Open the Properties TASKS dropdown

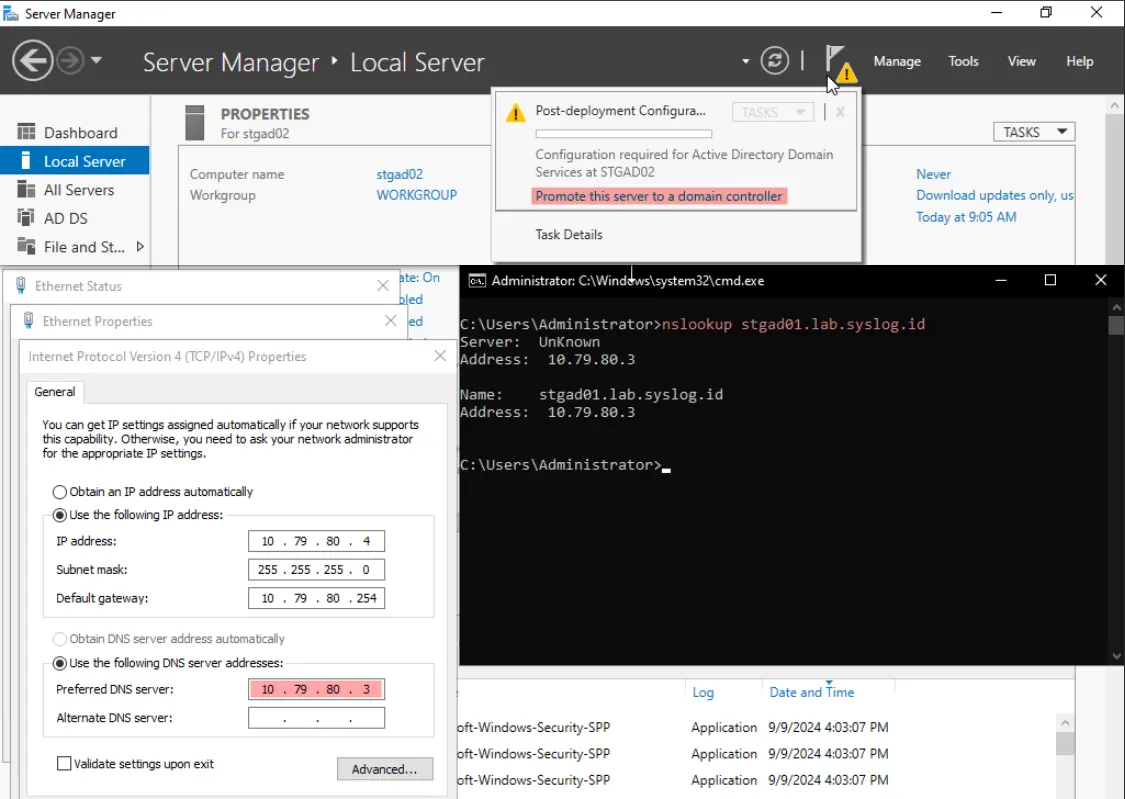click(1034, 132)
